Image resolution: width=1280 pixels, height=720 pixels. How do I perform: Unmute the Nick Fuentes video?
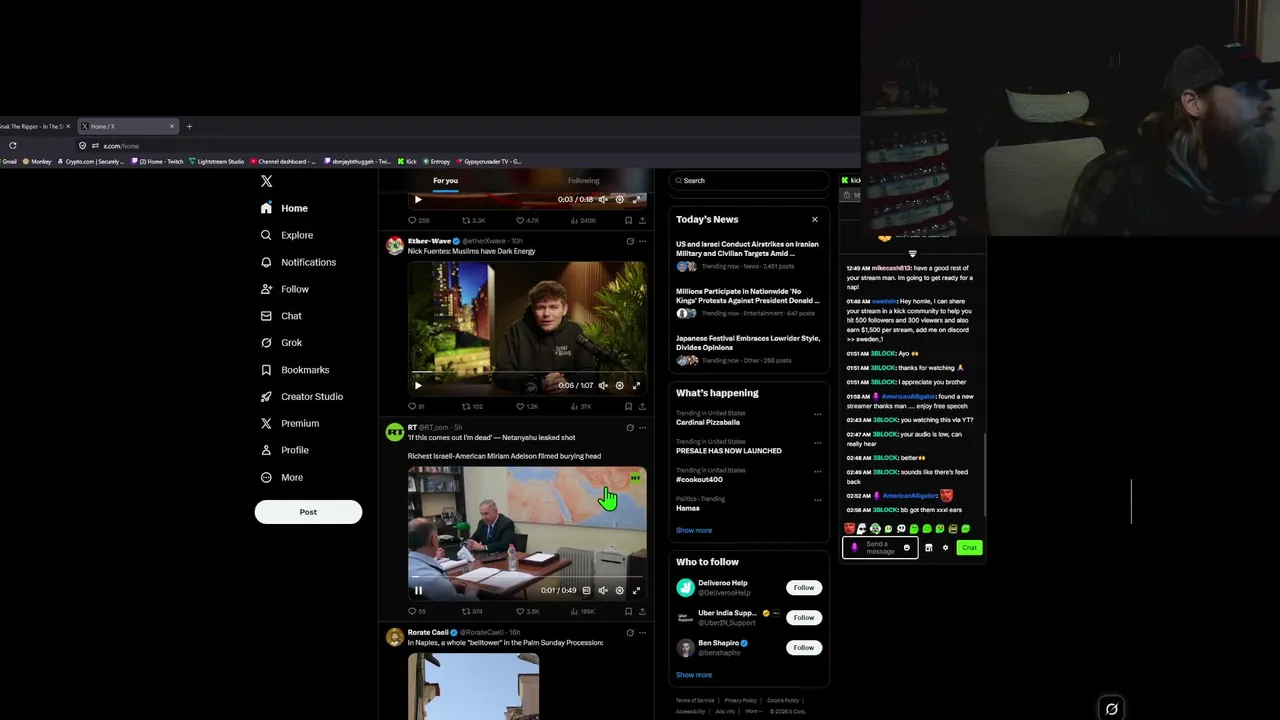[x=603, y=386]
